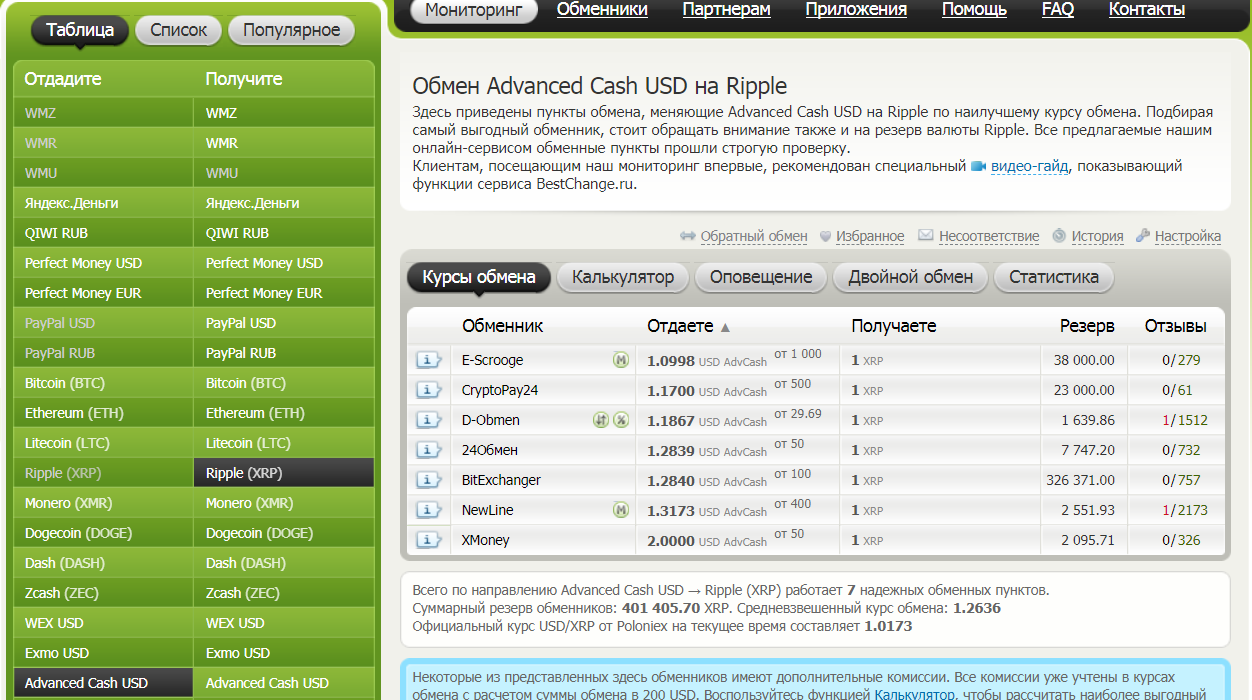Viewport: 1252px width, 700px height.
Task: Select Ripple (XRP) in the Получите column
Action: tap(284, 473)
